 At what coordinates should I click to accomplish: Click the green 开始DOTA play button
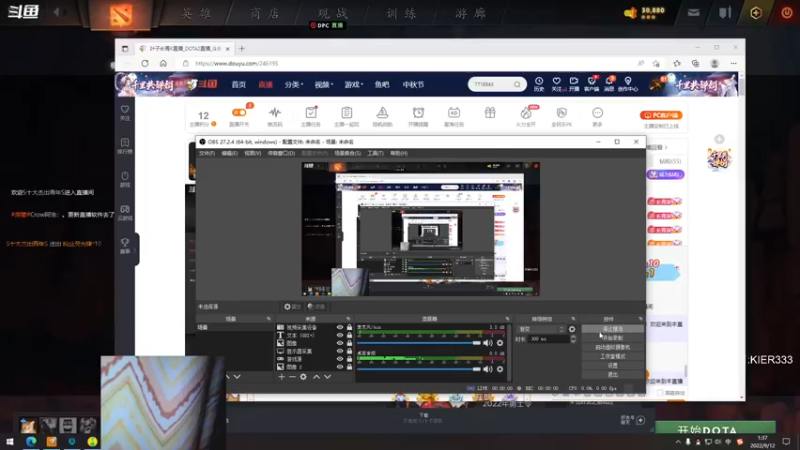coord(715,429)
